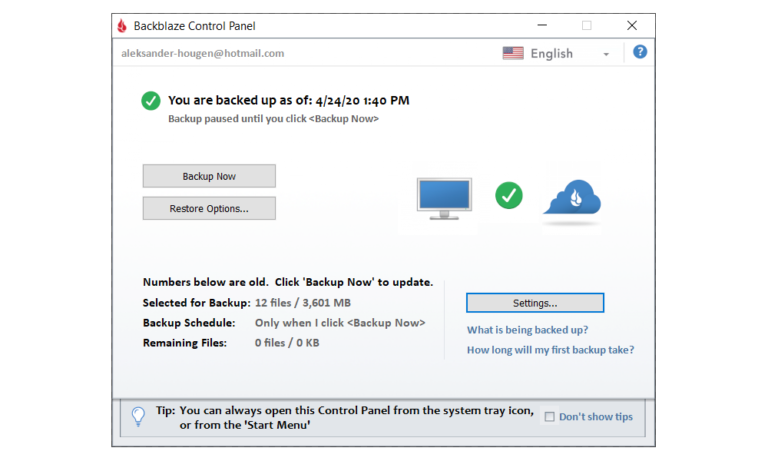Click the lightbulb tip icon
Screen dimensions: 768x461
139,416
